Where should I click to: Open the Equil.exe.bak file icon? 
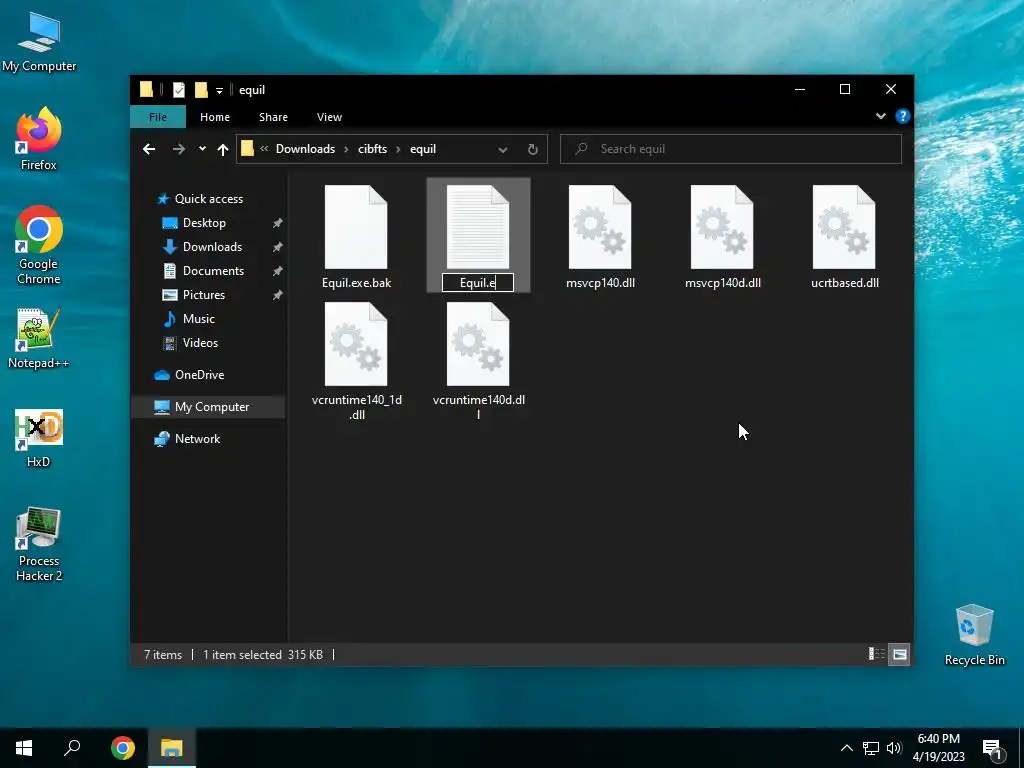356,227
